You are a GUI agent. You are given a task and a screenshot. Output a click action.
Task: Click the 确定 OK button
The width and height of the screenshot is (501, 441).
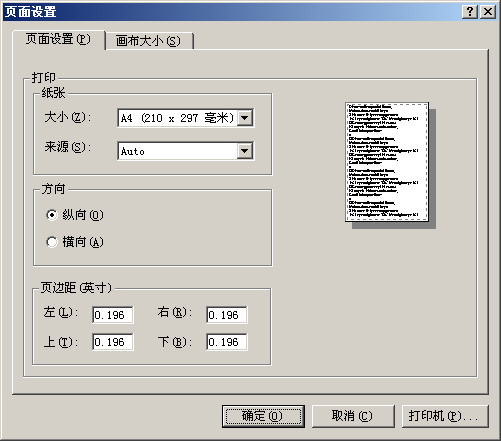pos(263,416)
